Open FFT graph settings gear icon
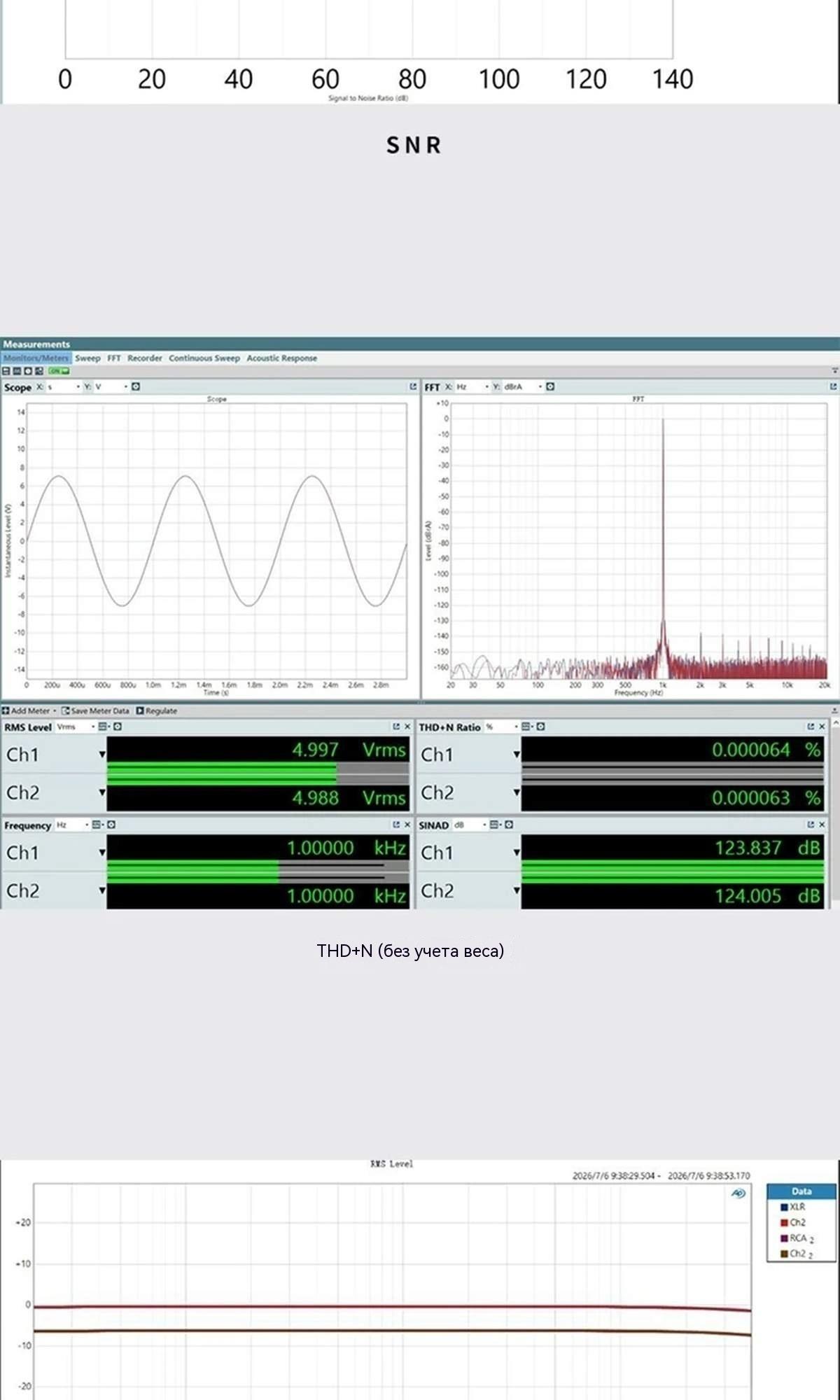The width and height of the screenshot is (840, 1400). [550, 386]
